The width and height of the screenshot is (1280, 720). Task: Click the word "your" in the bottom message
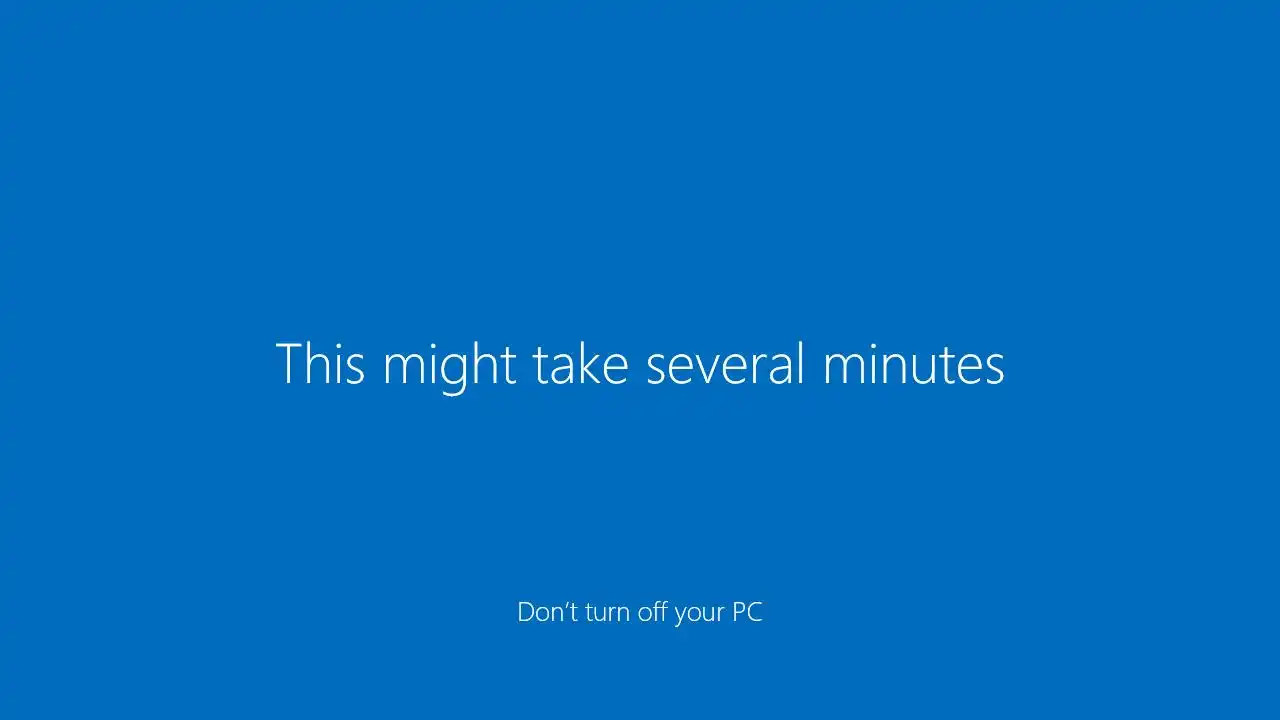(700, 615)
